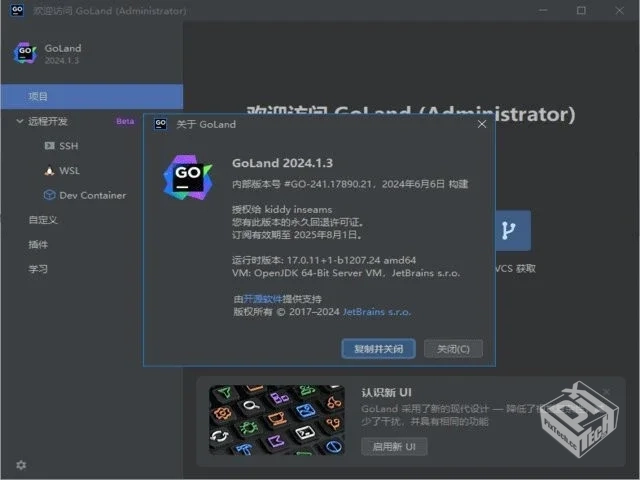Minimize the GoLand welcome window
640x480 pixels.
coord(543,10)
